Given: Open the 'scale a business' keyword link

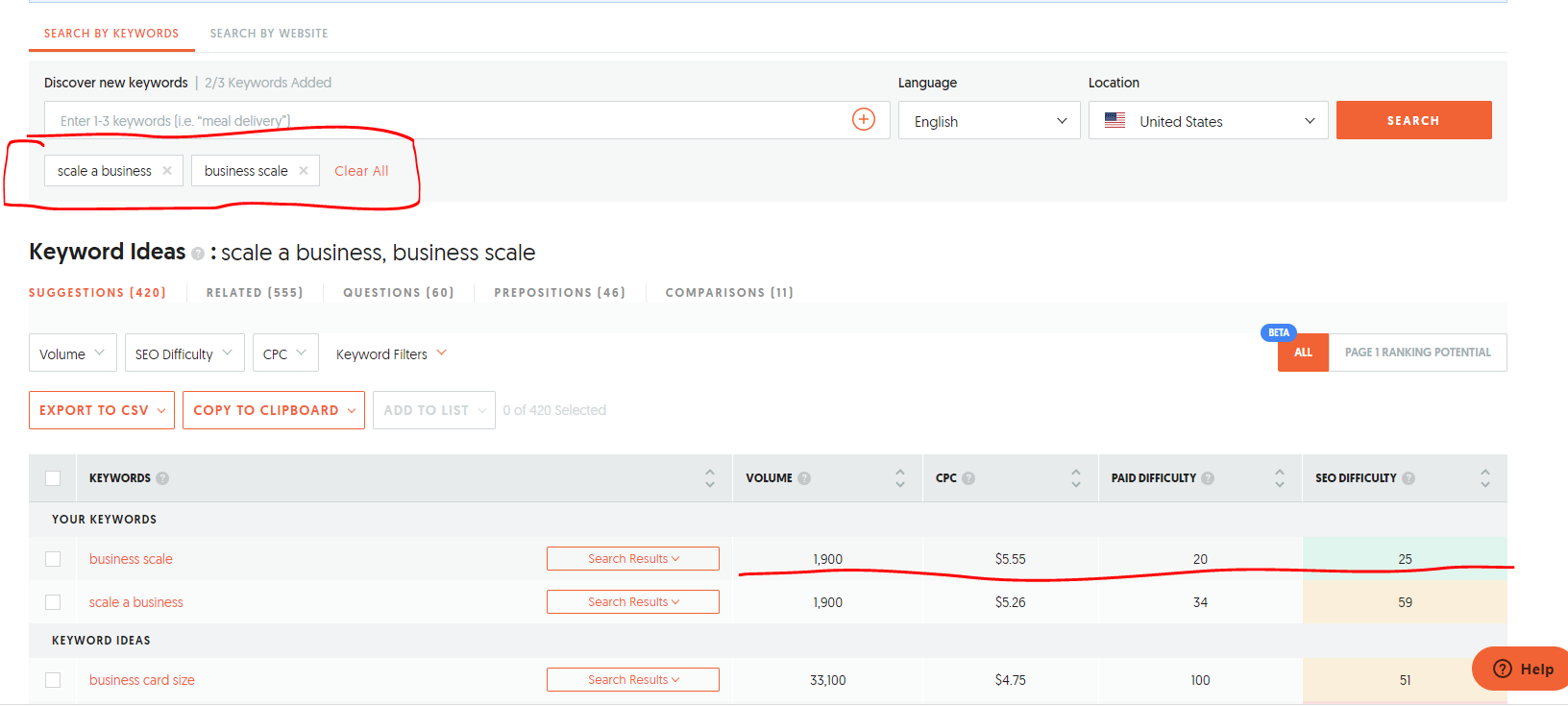Looking at the screenshot, I should (x=136, y=602).
